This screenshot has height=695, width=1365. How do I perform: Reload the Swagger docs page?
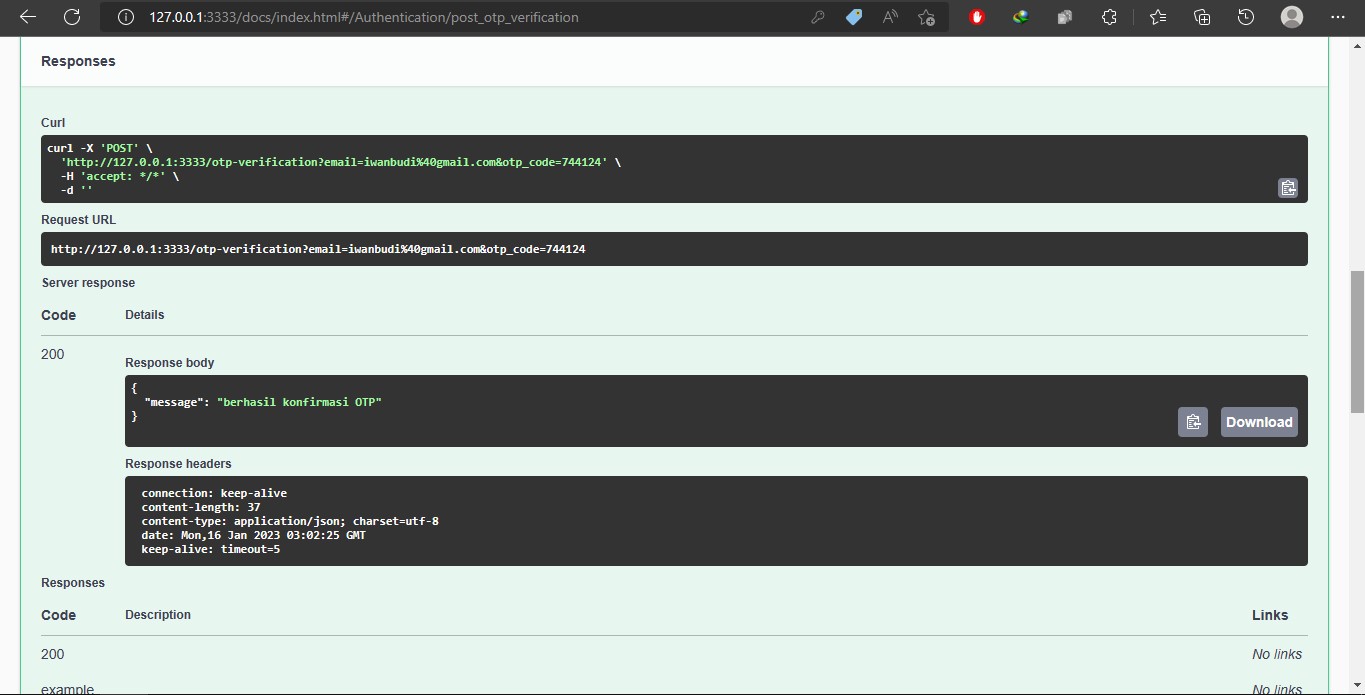[72, 17]
